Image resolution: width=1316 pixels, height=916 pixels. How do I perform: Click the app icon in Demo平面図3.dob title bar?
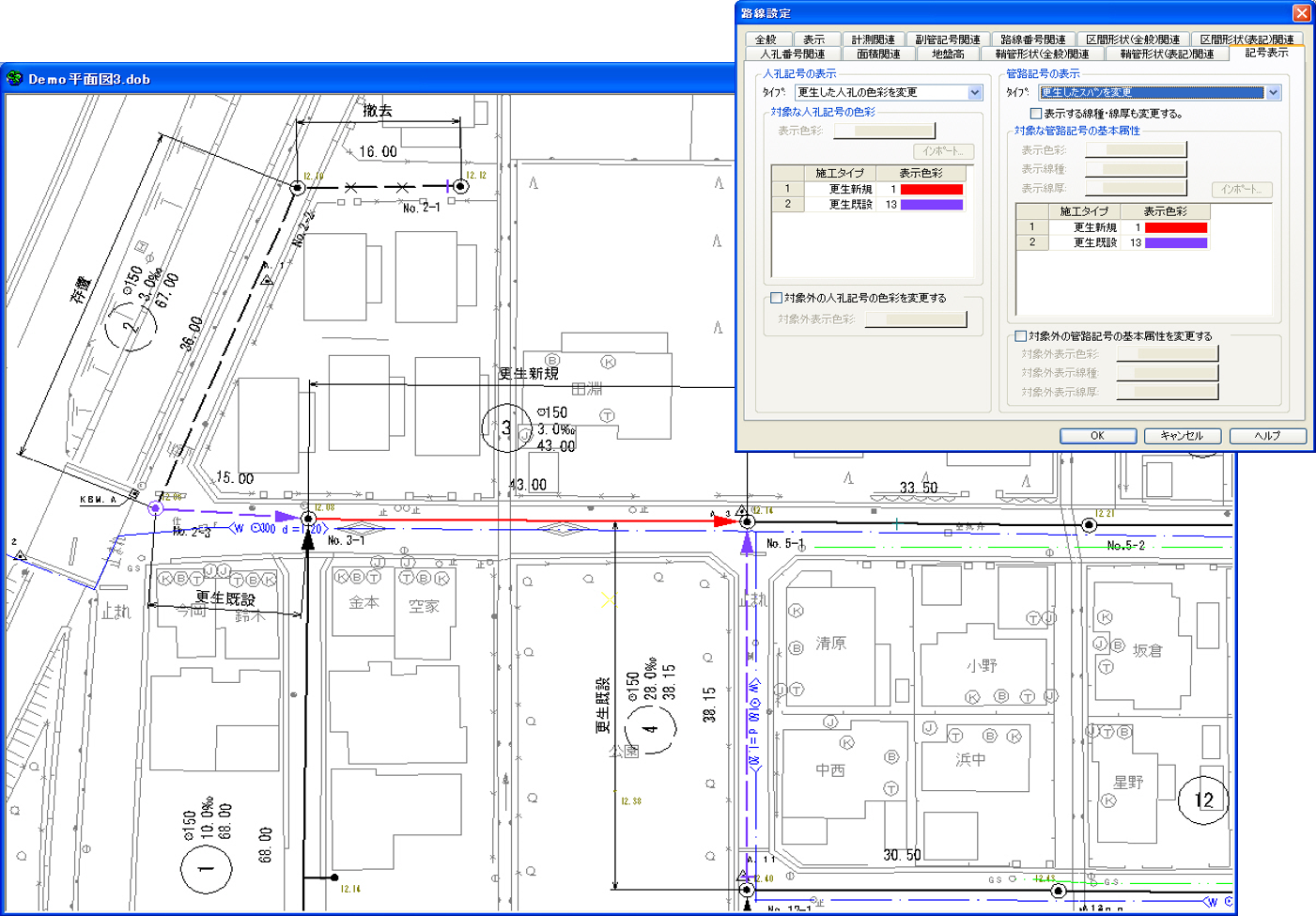[14, 79]
